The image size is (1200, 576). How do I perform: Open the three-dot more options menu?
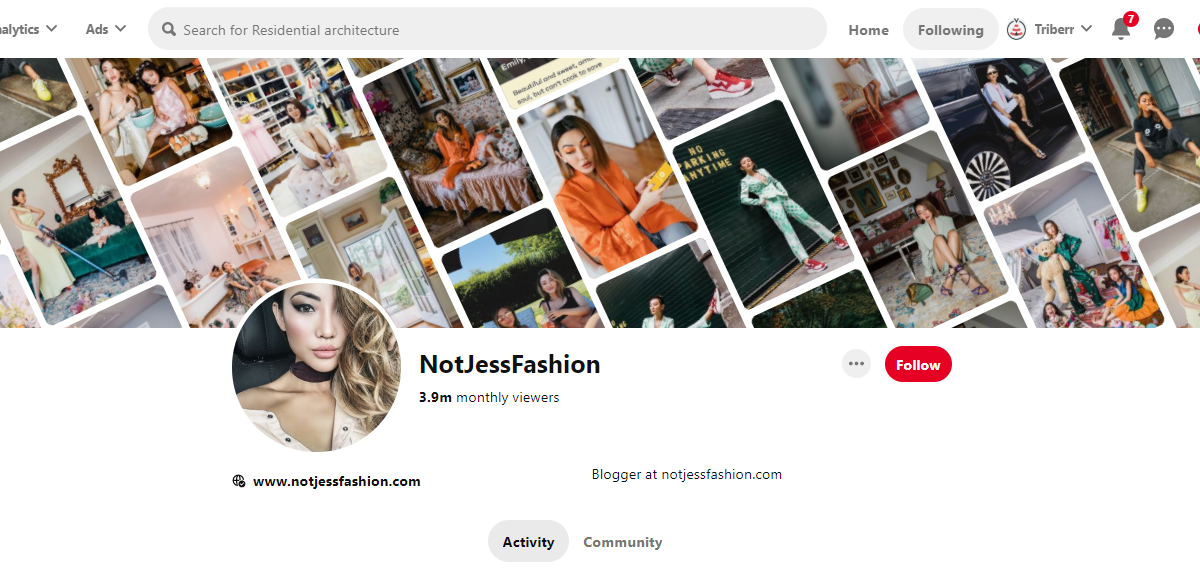(856, 364)
